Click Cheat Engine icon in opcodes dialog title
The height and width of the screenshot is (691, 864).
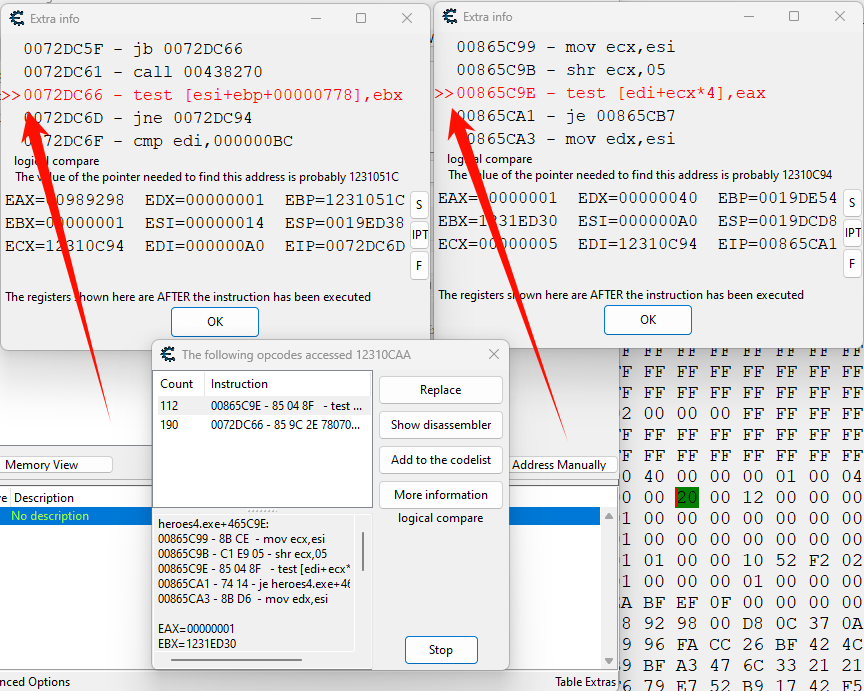tap(168, 354)
